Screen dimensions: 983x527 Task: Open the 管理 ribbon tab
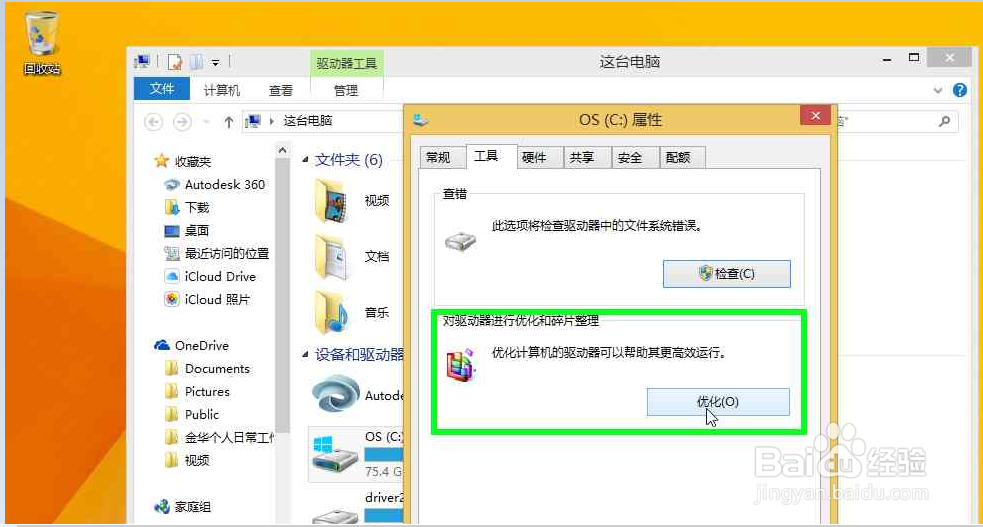(346, 90)
